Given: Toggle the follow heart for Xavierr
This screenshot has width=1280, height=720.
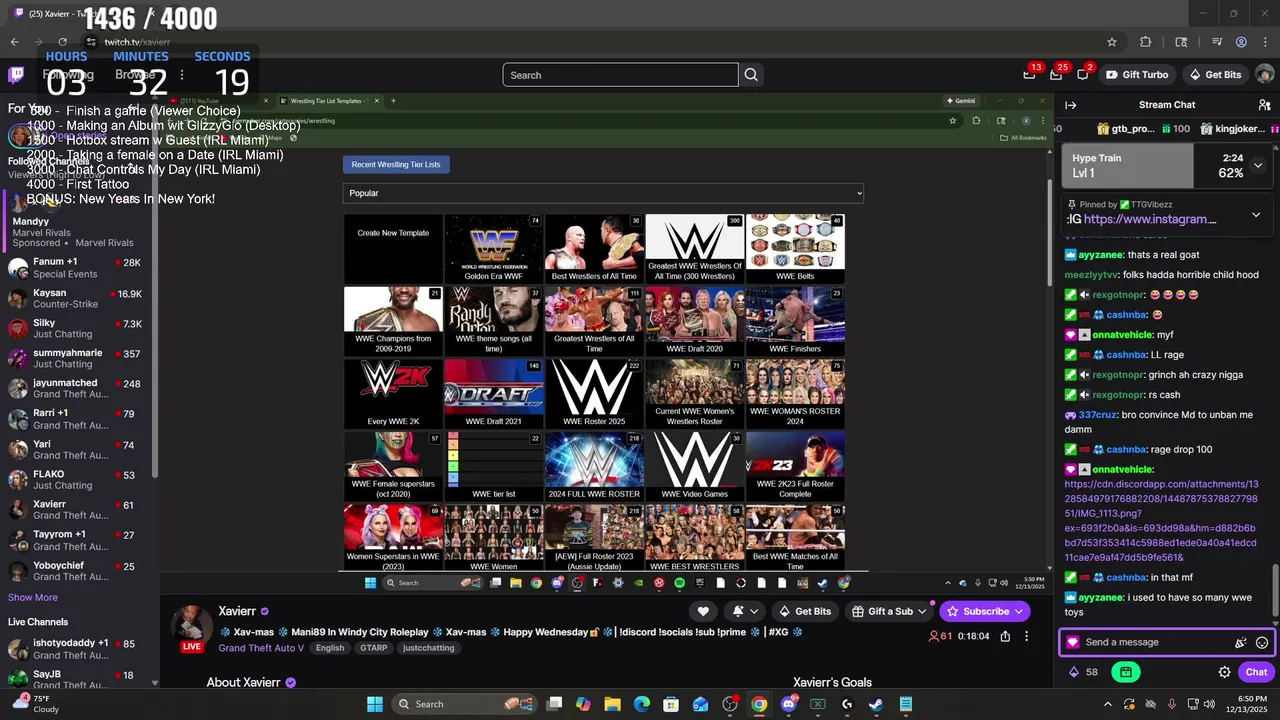Looking at the screenshot, I should point(703,611).
